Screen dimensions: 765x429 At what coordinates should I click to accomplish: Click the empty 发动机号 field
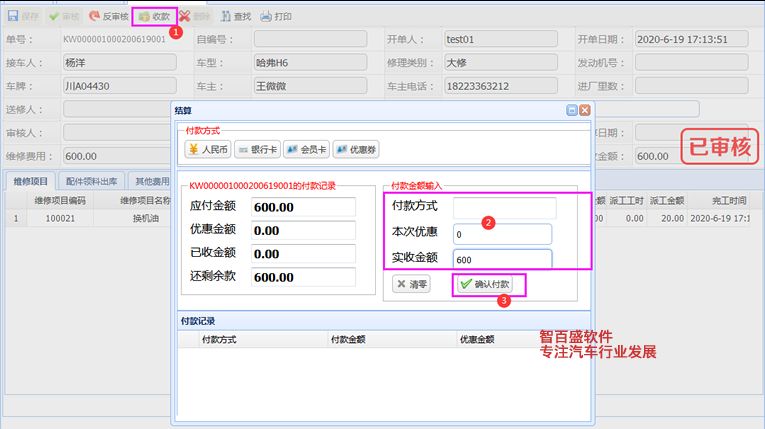click(x=691, y=62)
